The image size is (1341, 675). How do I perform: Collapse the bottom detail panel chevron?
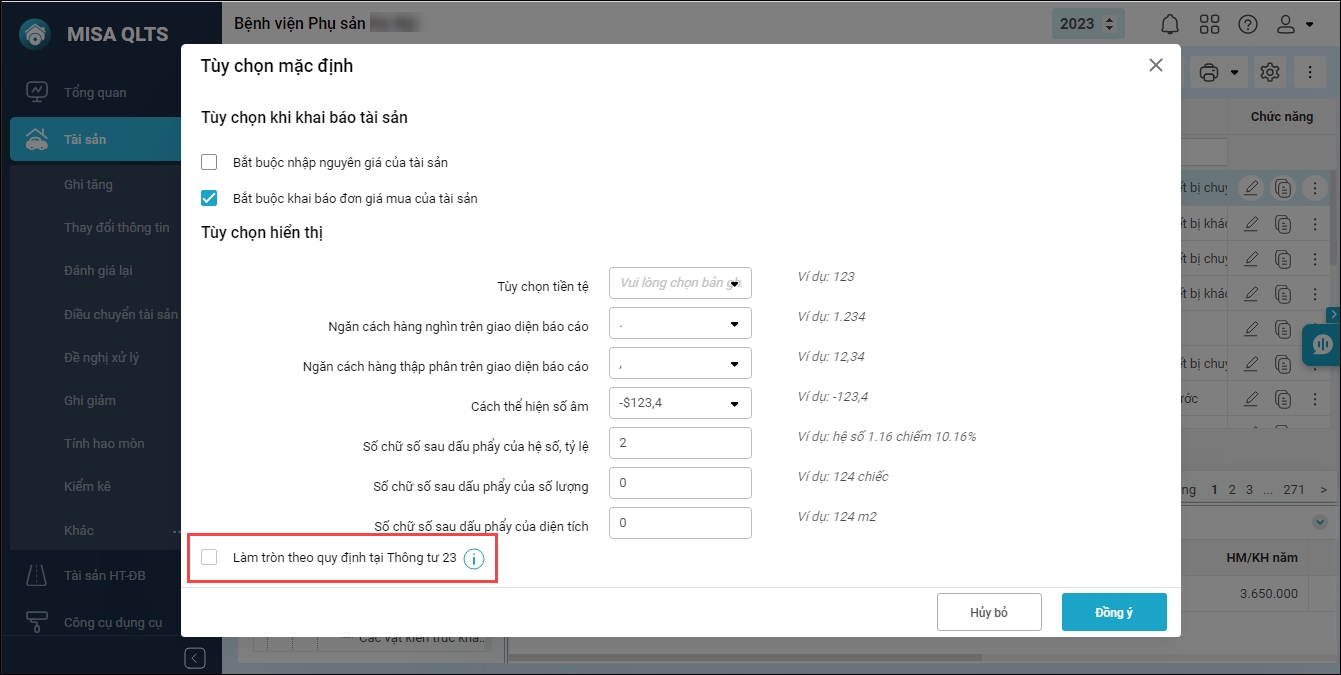point(1320,522)
